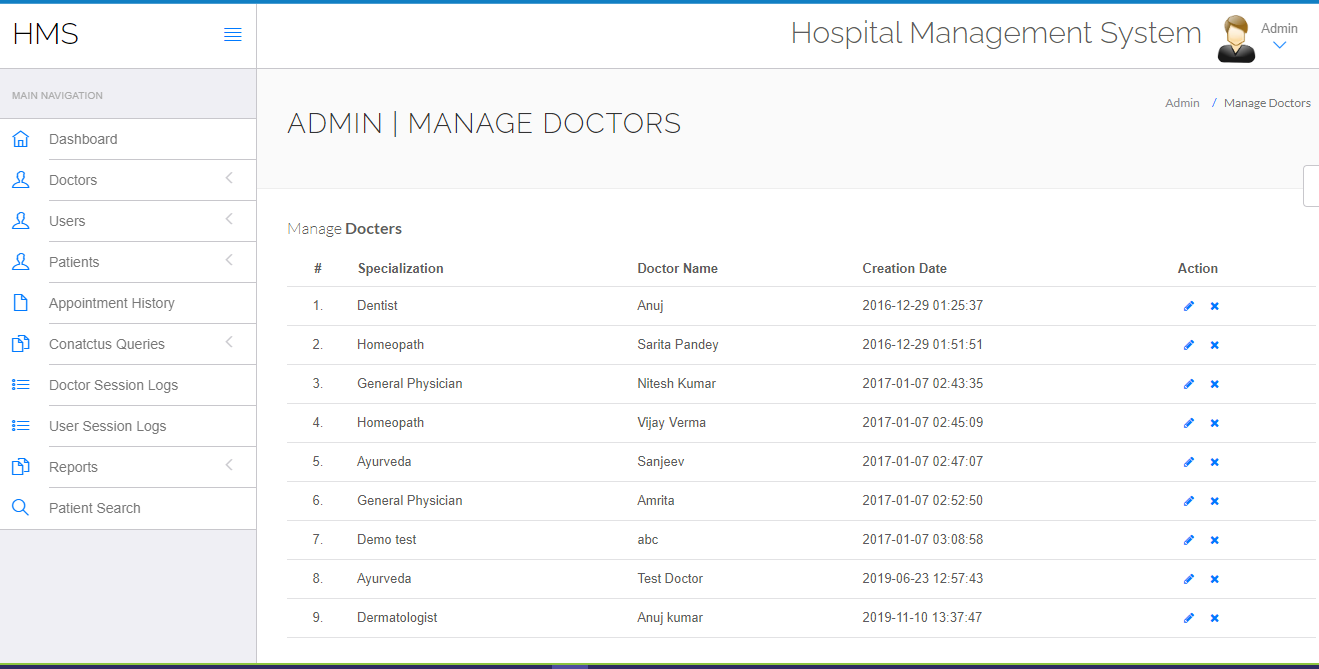Screen dimensions: 1319x669
Task: Click the Admin avatar picture
Action: pyautogui.click(x=1236, y=39)
